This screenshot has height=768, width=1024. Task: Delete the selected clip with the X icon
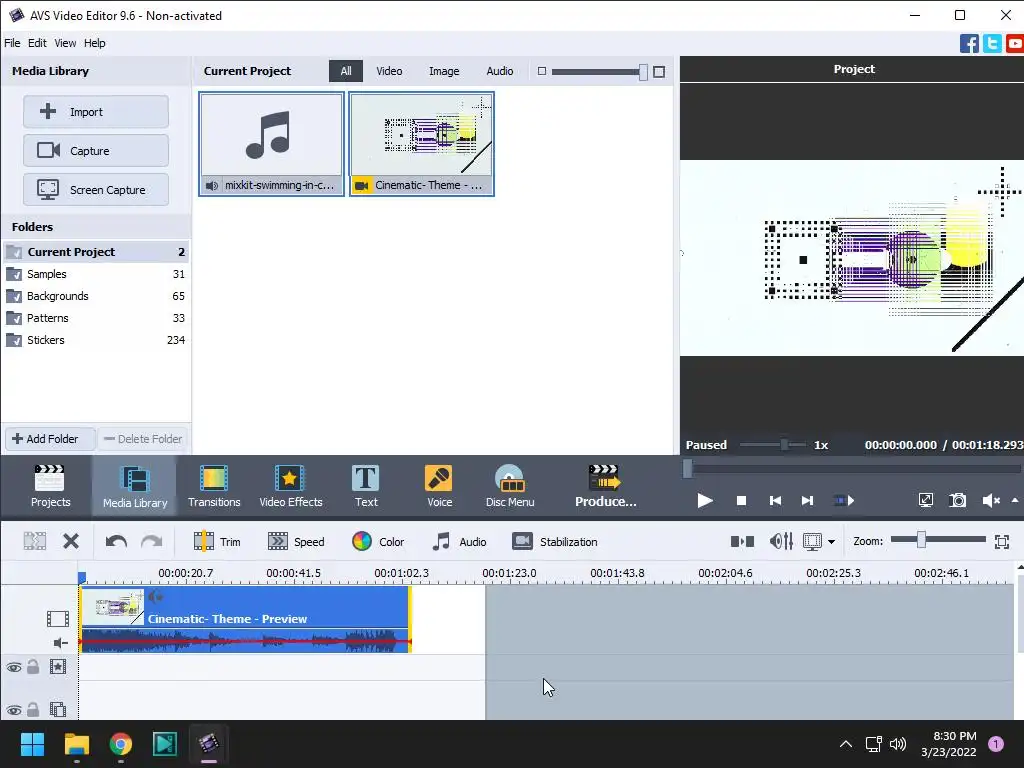[x=71, y=541]
